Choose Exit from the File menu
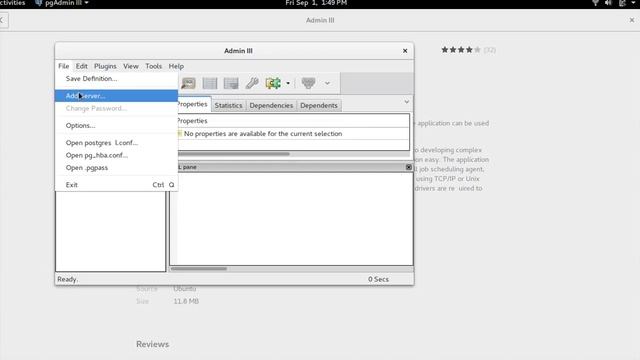Viewport: 640px width, 360px height. (x=116, y=185)
